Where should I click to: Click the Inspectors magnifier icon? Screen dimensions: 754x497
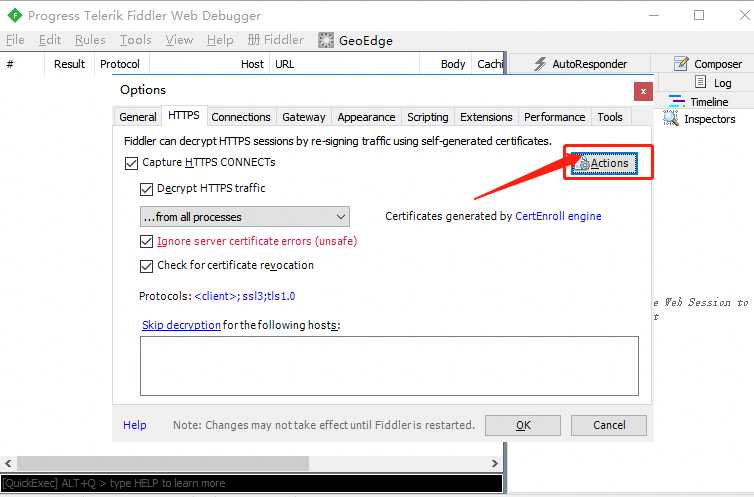[671, 118]
